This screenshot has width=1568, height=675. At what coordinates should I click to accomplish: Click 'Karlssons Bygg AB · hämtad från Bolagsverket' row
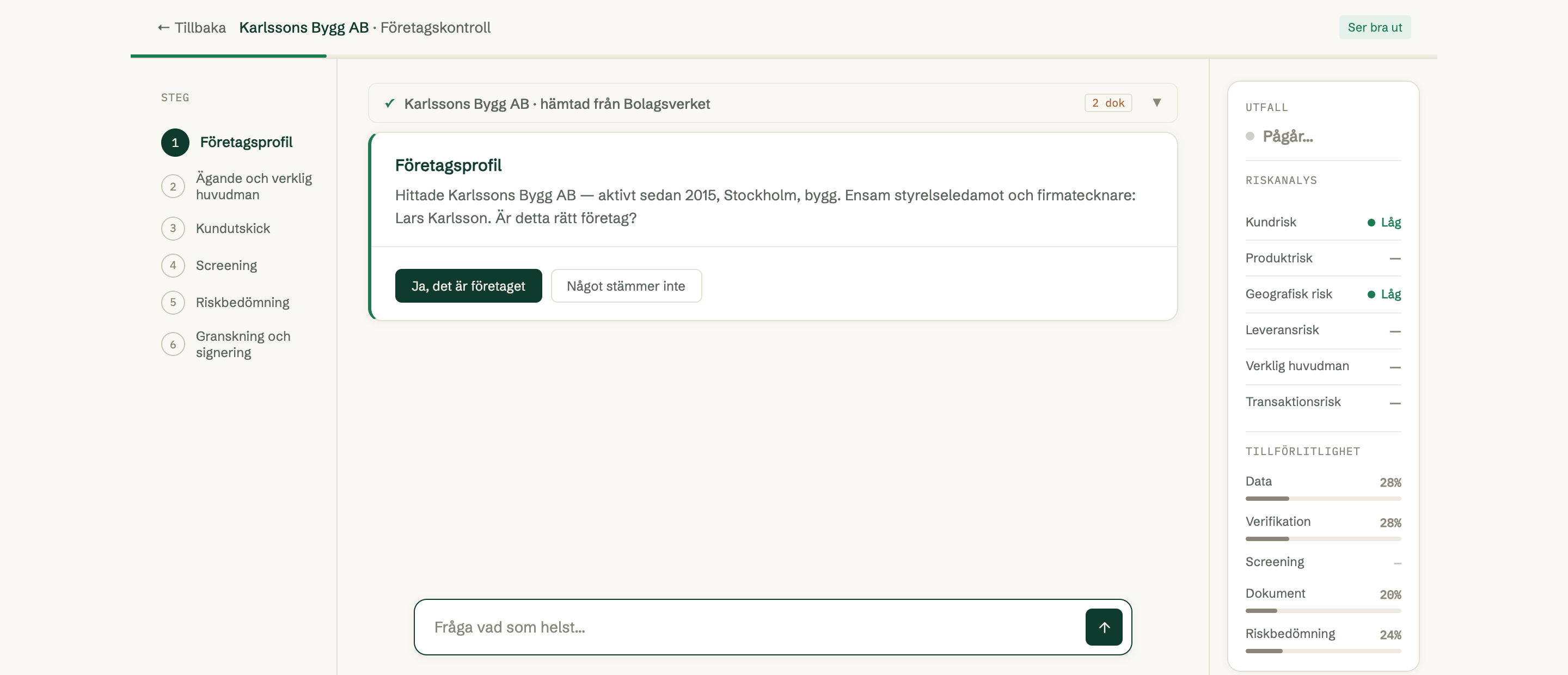pyautogui.click(x=773, y=103)
